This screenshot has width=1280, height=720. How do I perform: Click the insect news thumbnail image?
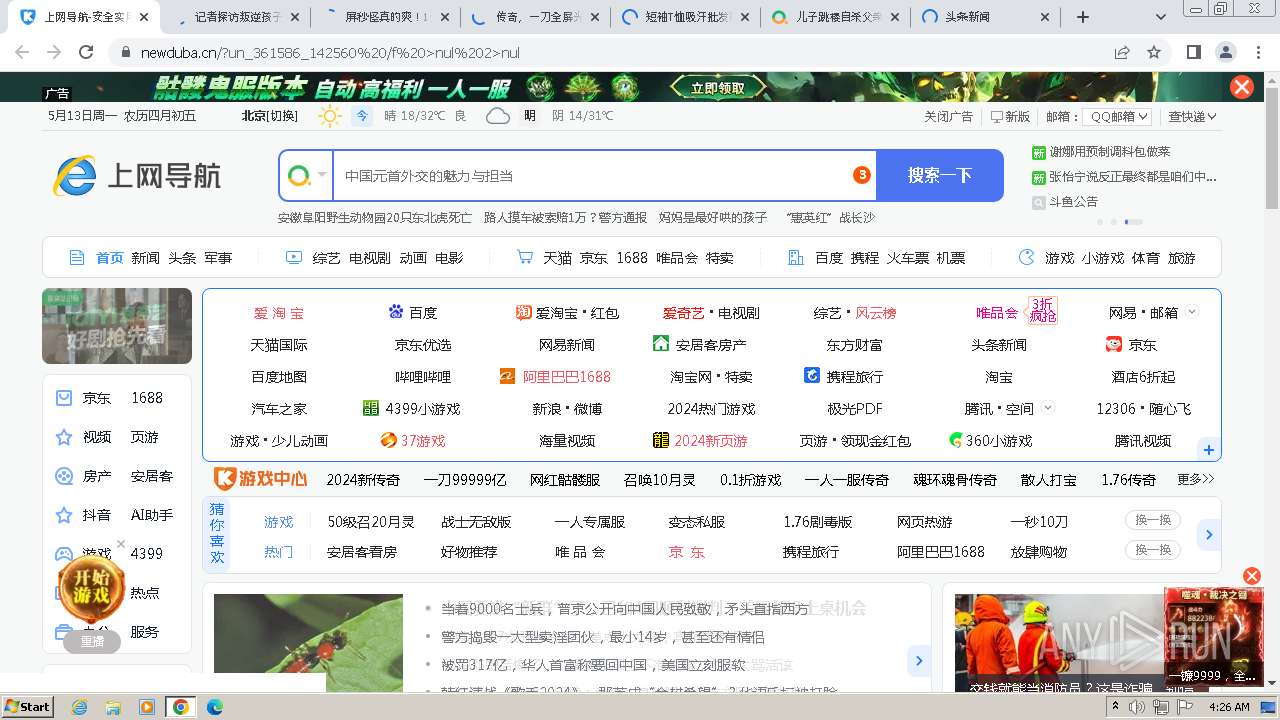(x=308, y=642)
